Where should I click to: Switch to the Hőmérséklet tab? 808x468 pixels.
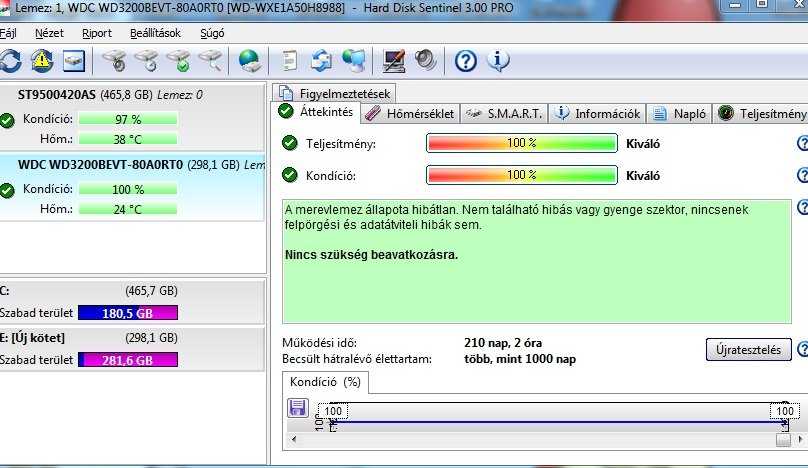(x=410, y=113)
